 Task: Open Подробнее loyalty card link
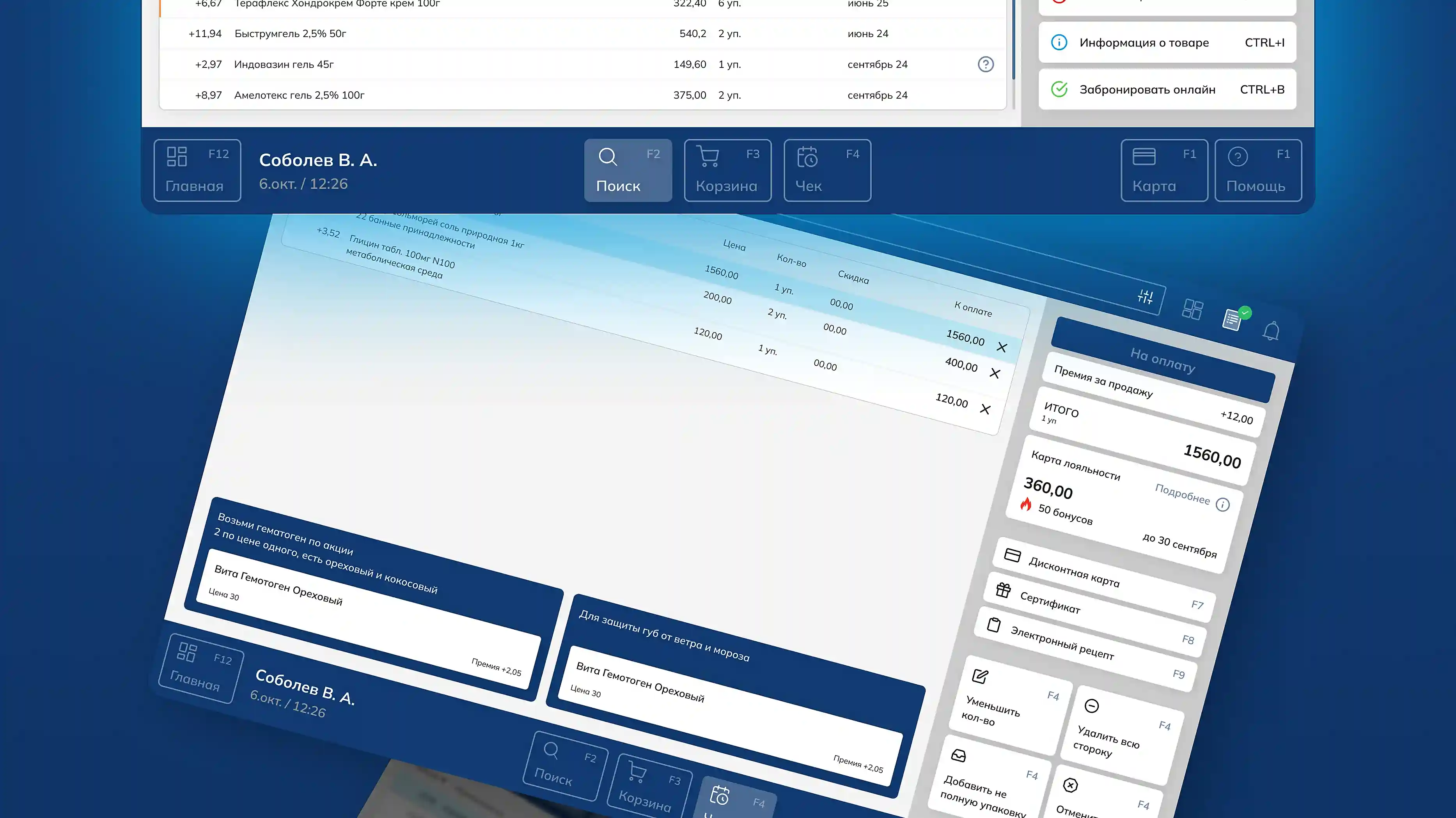(1182, 494)
